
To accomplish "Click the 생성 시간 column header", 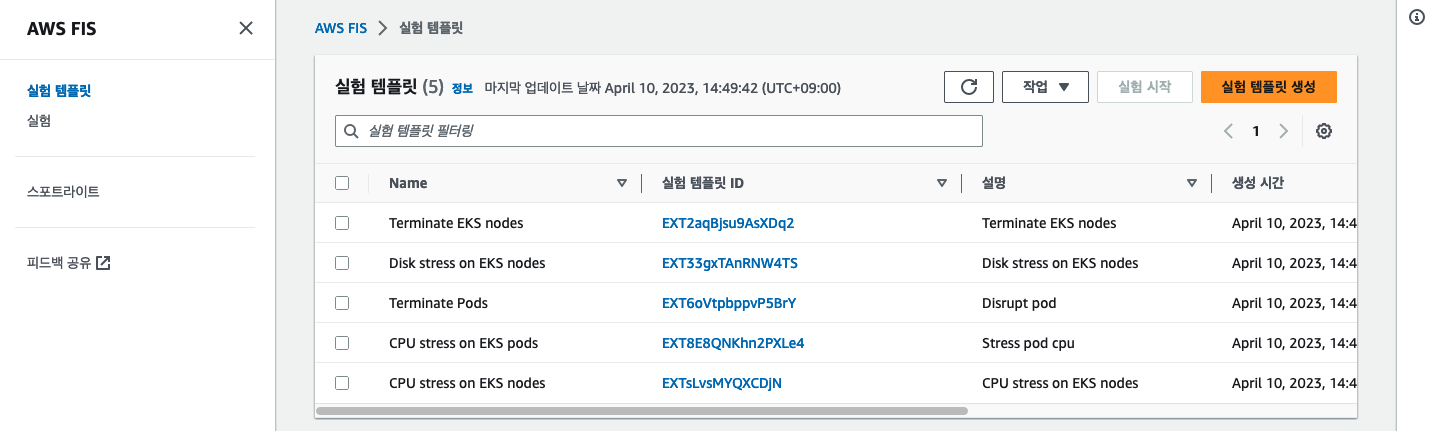I will 1258,183.
